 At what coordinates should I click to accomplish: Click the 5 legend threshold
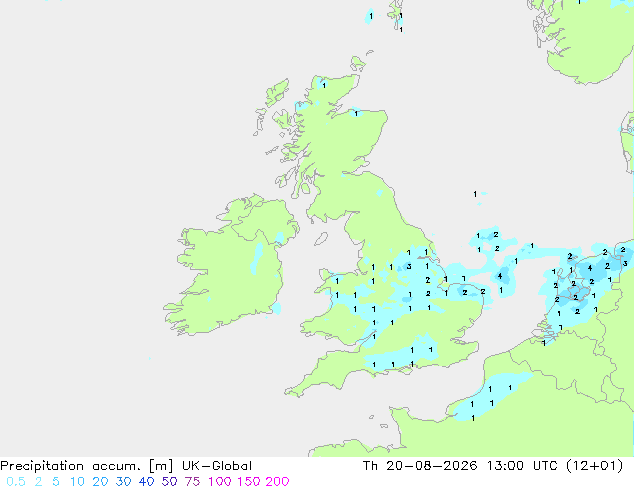56,482
